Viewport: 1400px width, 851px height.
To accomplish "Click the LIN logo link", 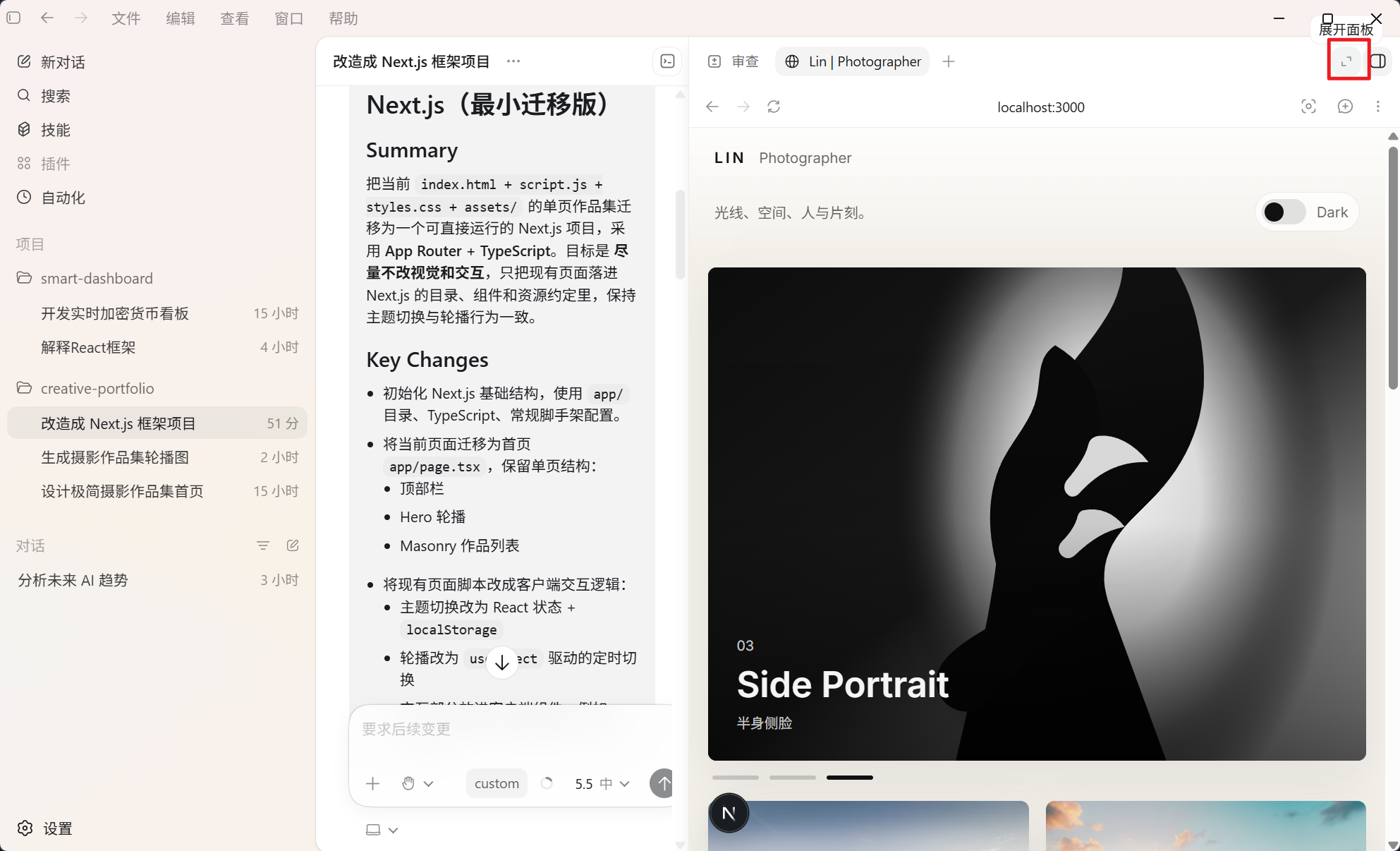I will tap(729, 157).
